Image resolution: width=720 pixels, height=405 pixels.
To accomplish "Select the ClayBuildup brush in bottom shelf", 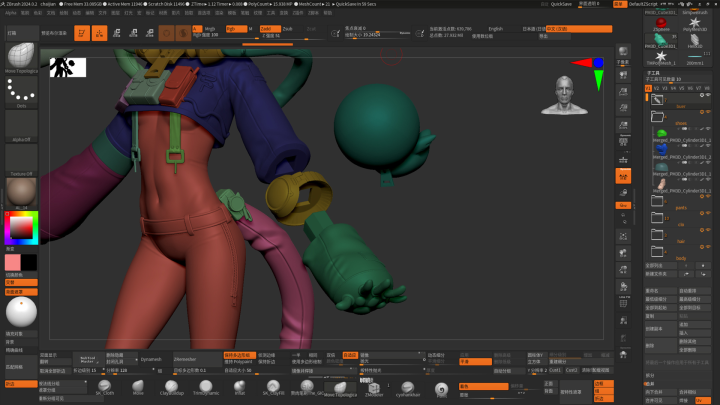I will pyautogui.click(x=172, y=388).
